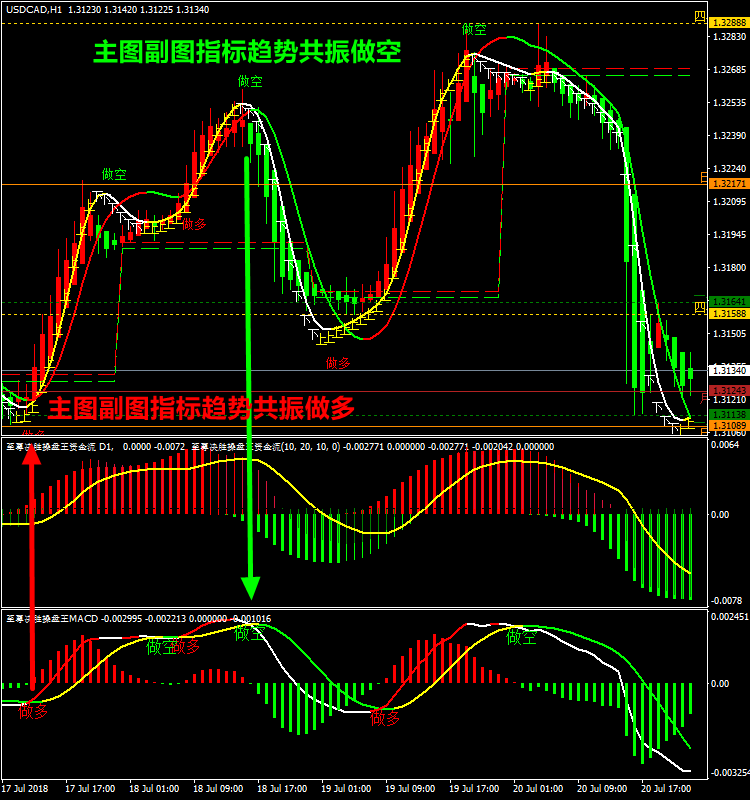Select the red 主图副图指标趋势共振做多 headline text
The height and width of the screenshot is (800, 750).
click(202, 407)
